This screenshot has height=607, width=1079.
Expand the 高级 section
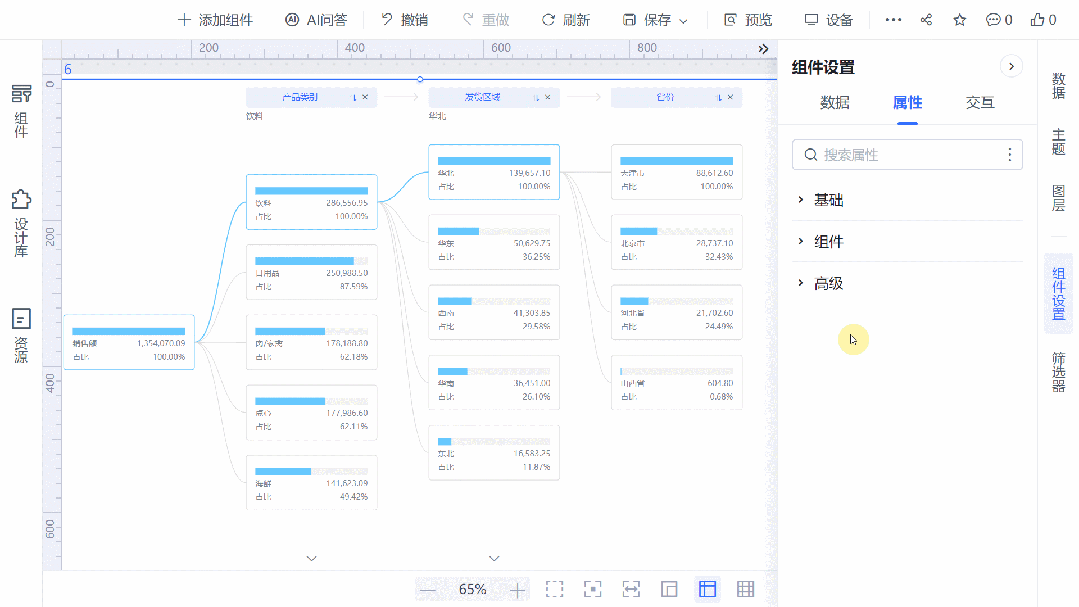907,284
